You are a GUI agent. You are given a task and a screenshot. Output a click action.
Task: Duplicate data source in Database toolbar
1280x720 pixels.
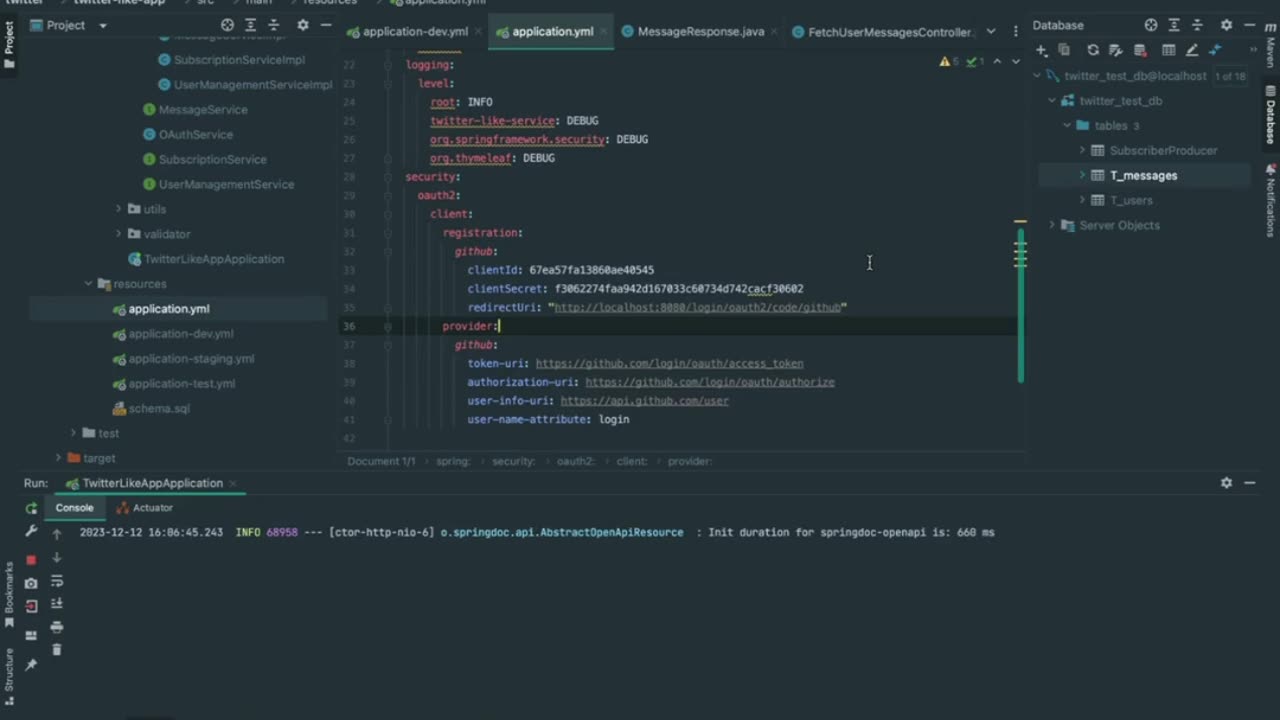[1064, 50]
